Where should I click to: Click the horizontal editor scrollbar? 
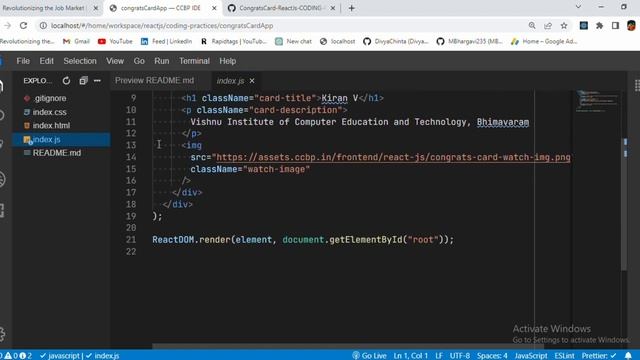347,346
